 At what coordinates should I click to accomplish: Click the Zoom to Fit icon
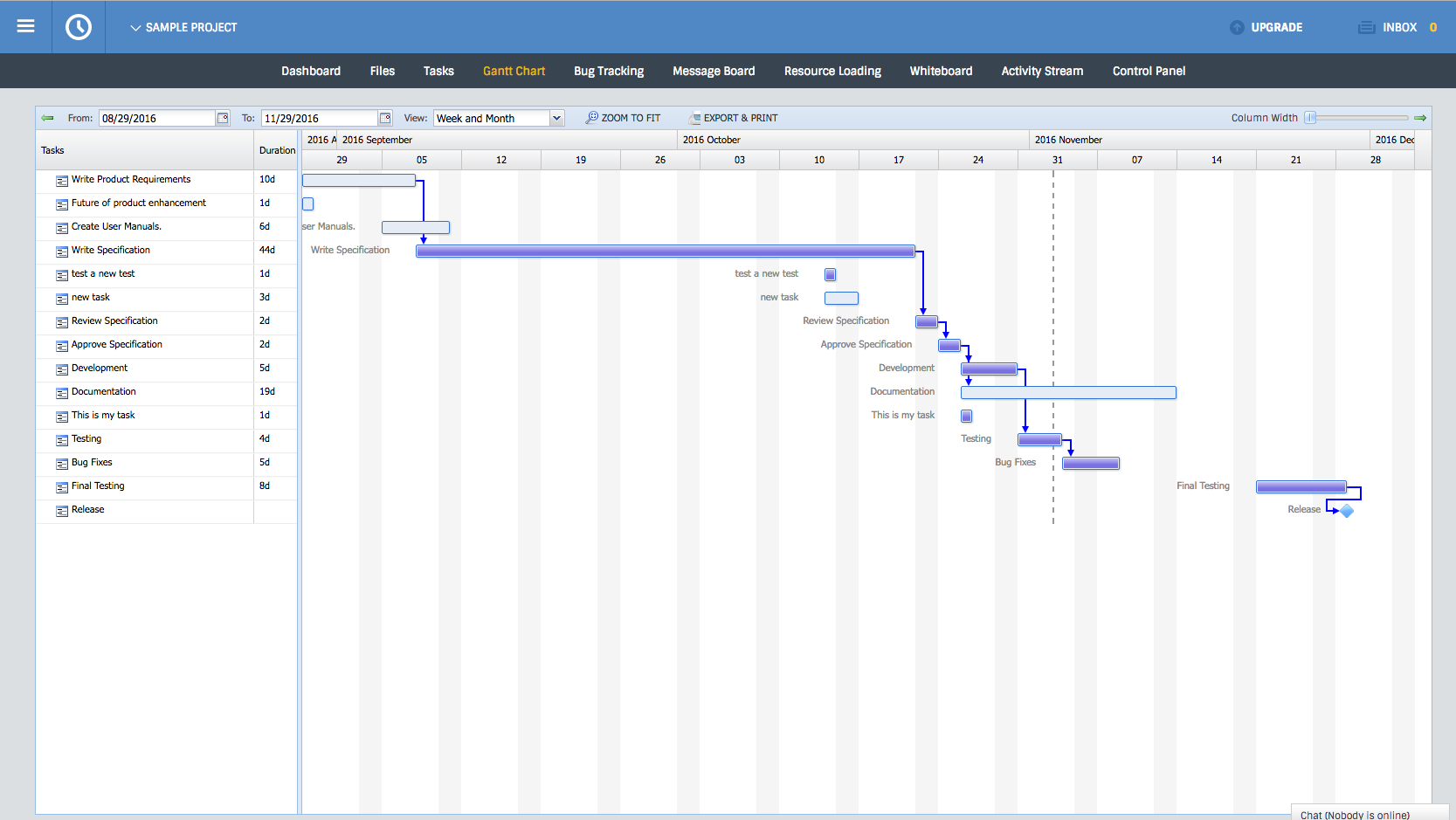pyautogui.click(x=591, y=117)
